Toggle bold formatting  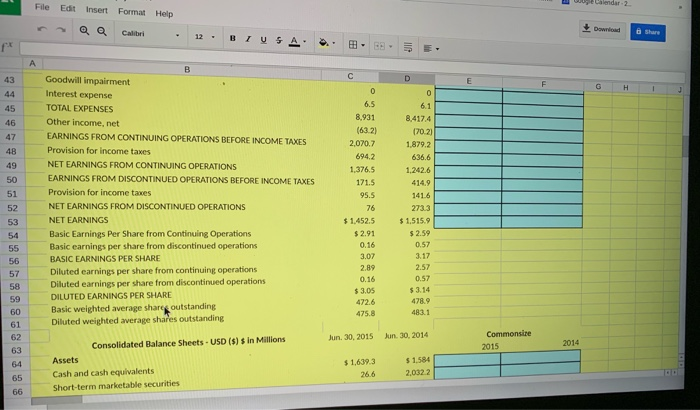[233, 38]
